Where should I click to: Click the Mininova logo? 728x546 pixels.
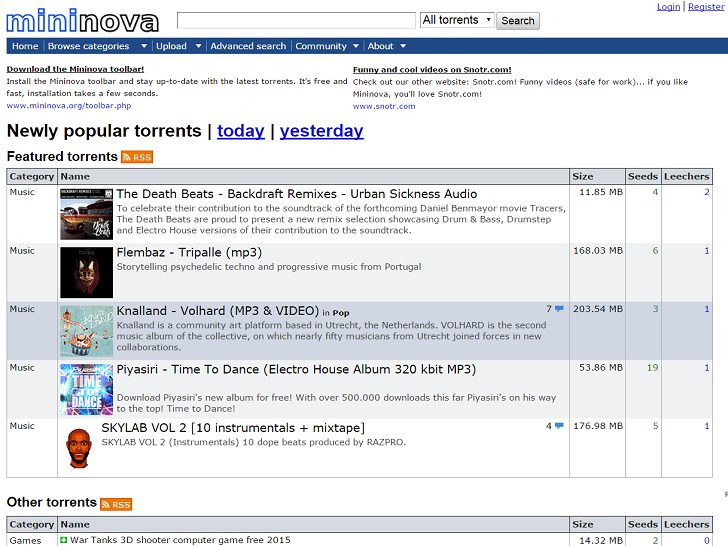point(83,21)
